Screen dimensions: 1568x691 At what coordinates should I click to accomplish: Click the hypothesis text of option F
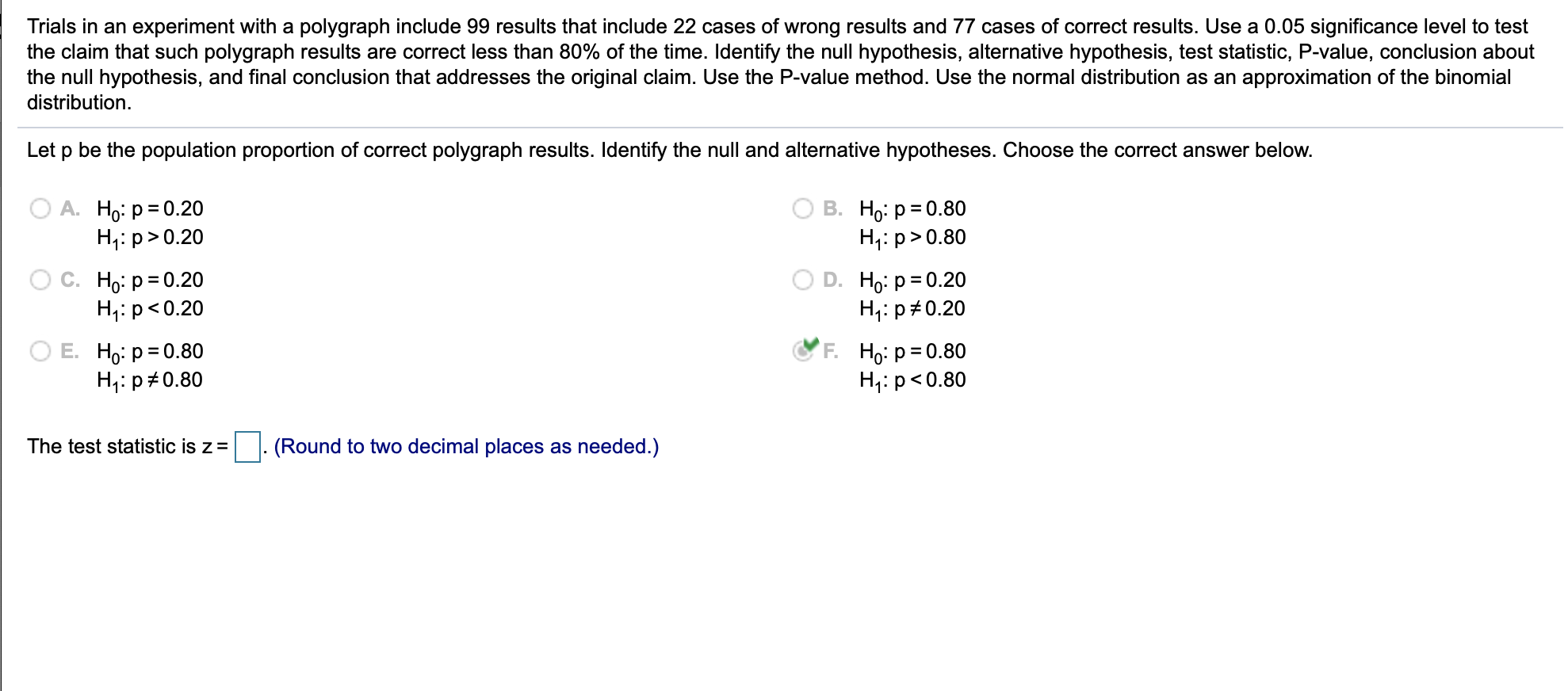tap(910, 365)
